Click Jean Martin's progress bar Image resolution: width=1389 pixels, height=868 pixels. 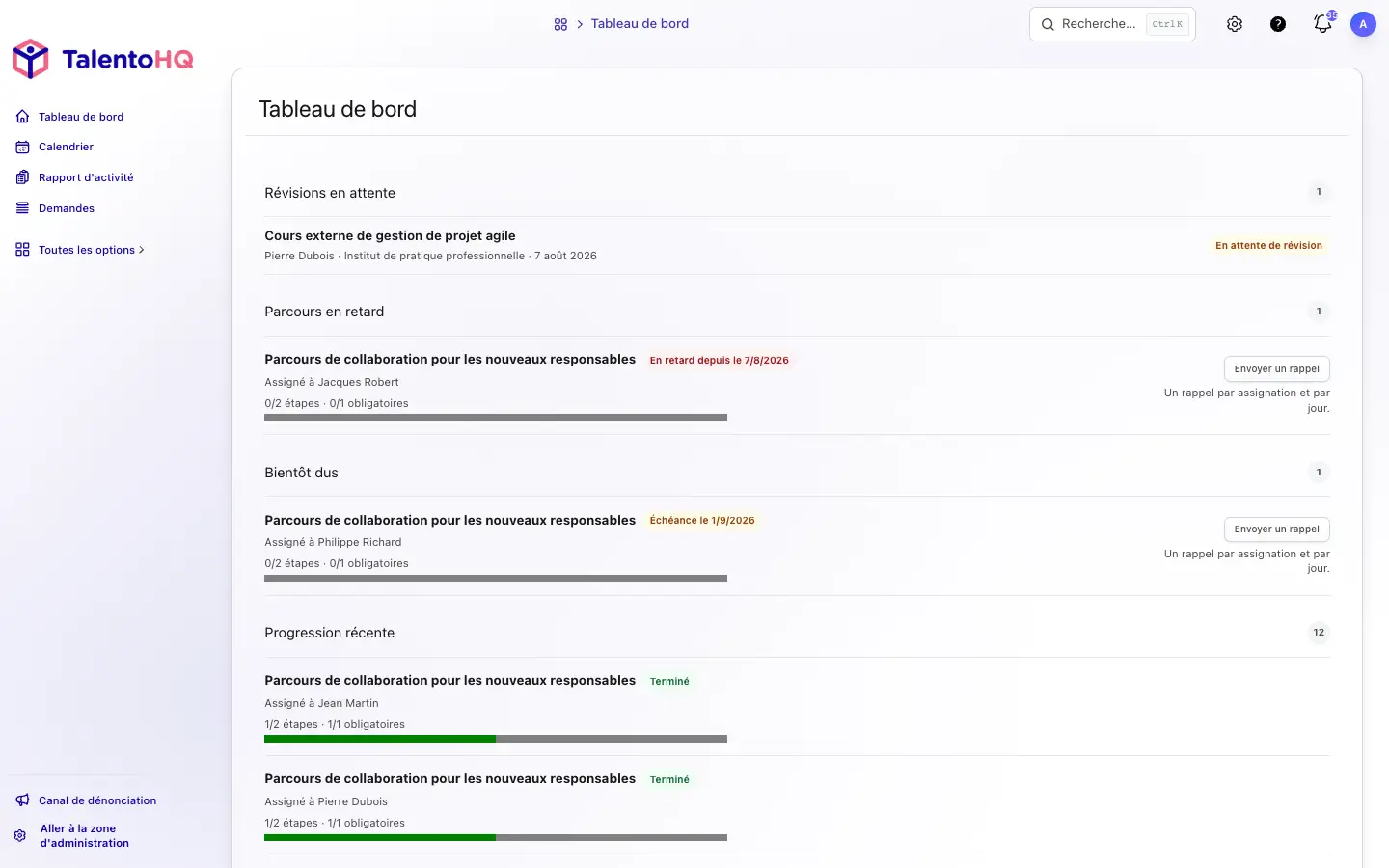(x=496, y=739)
